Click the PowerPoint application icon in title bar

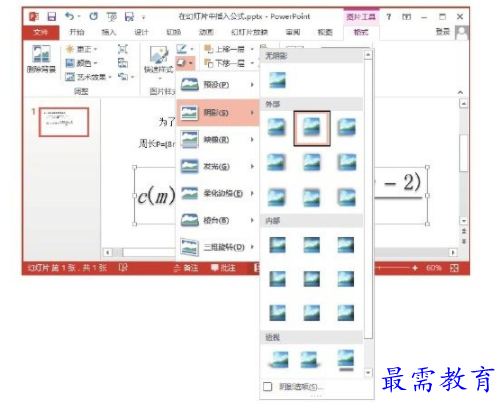point(34,16)
